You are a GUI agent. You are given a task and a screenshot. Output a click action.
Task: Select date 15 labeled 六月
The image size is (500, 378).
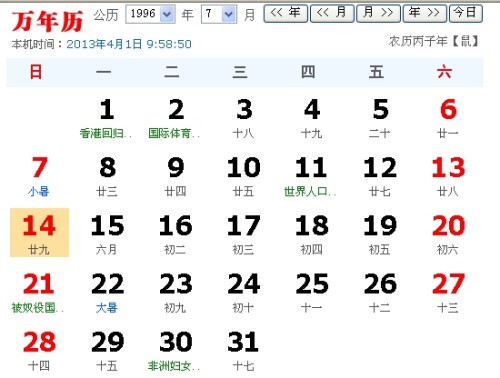(x=107, y=235)
